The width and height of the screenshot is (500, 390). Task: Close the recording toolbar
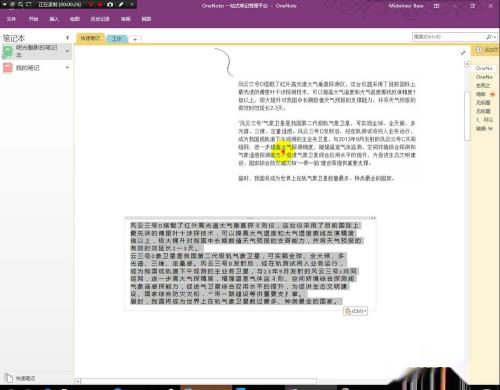(132, 4)
